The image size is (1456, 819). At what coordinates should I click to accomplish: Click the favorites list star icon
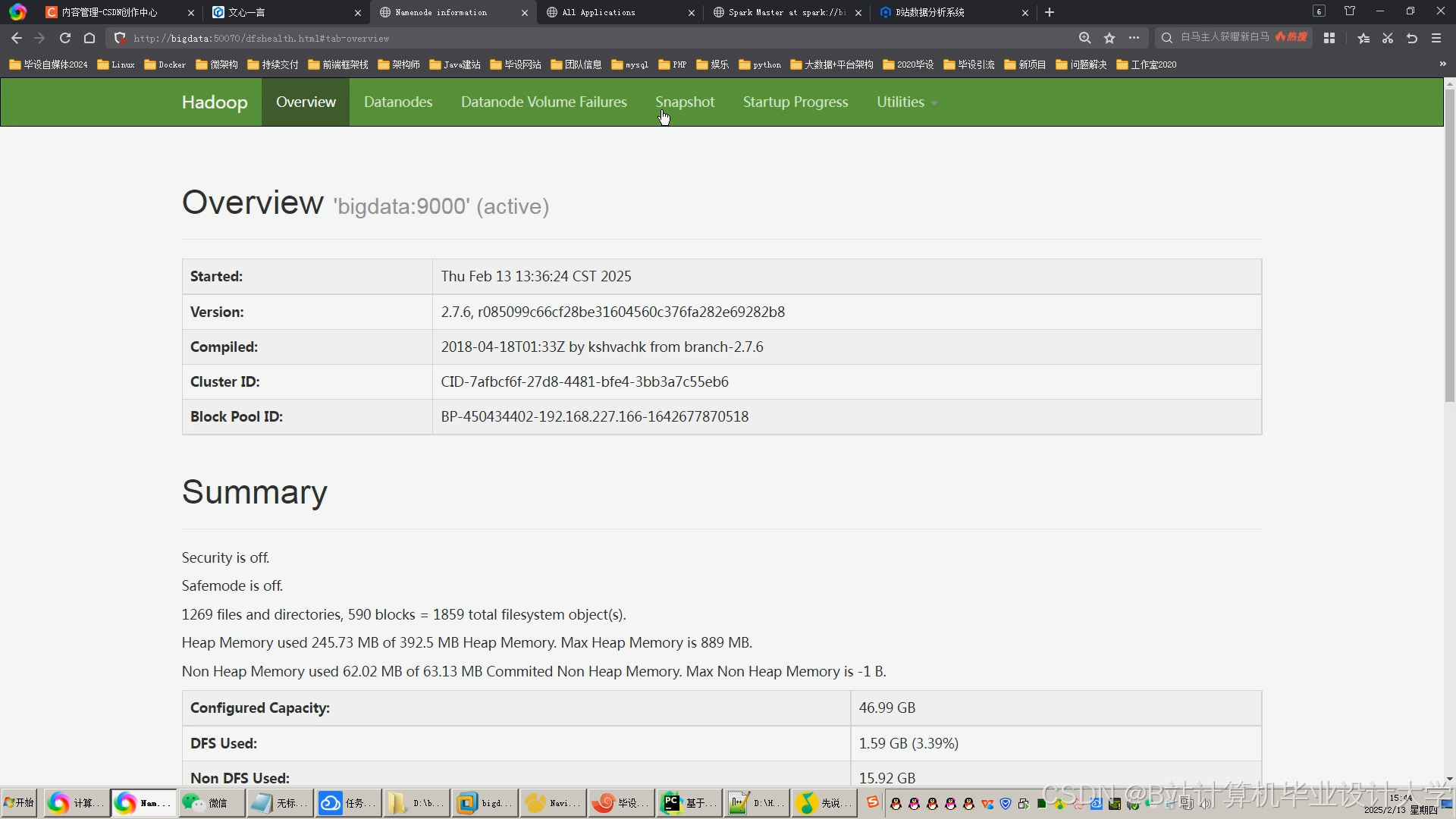1363,38
